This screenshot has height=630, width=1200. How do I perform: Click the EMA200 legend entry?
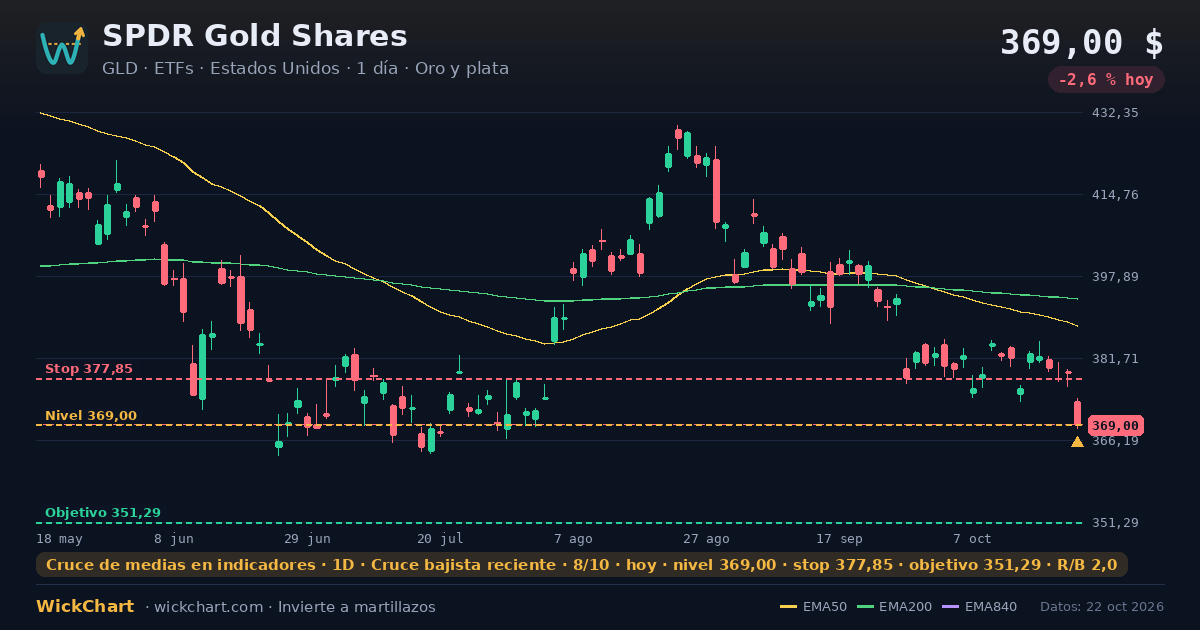pyautogui.click(x=894, y=607)
